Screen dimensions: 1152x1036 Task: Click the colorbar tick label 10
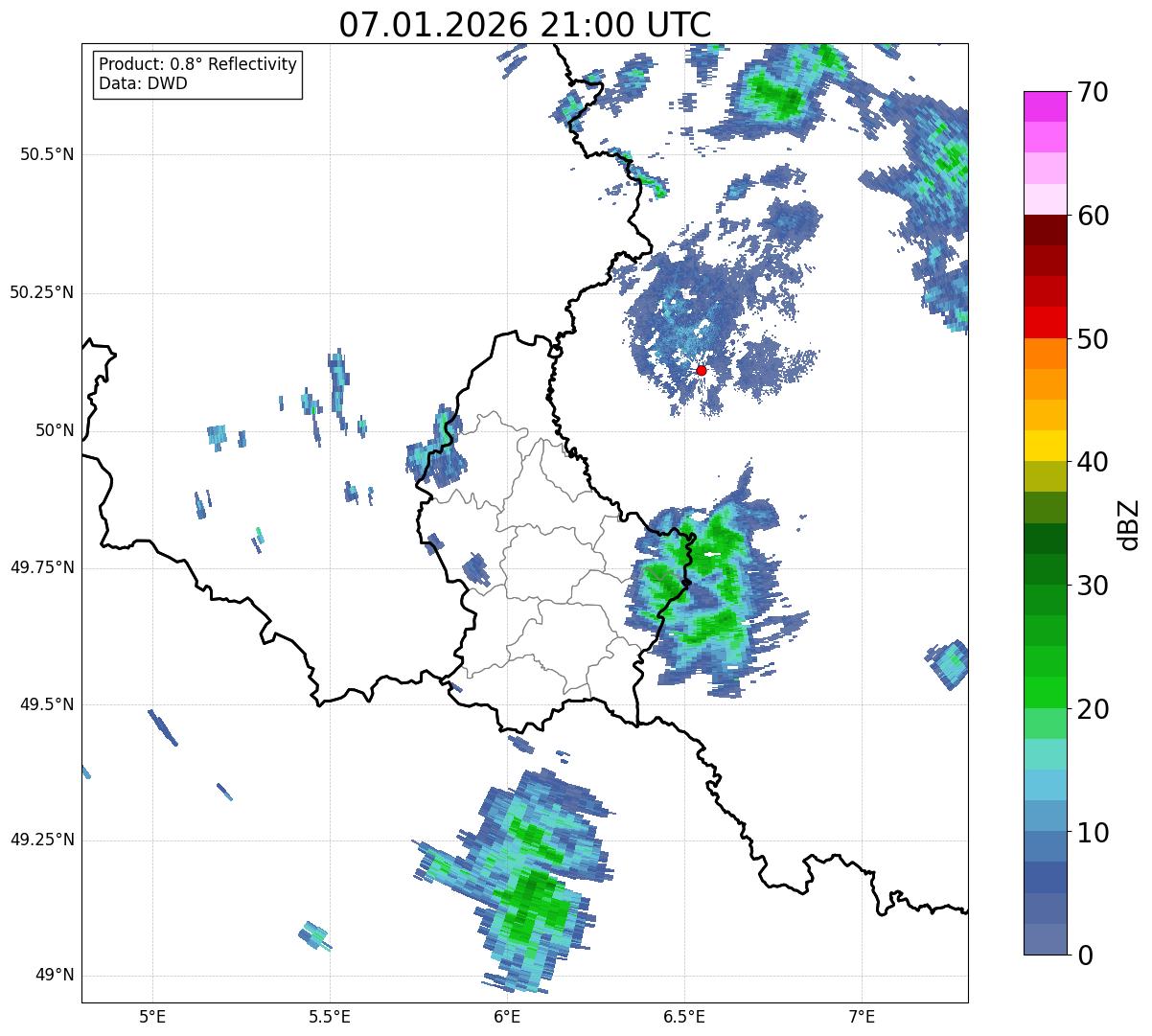click(x=1093, y=832)
